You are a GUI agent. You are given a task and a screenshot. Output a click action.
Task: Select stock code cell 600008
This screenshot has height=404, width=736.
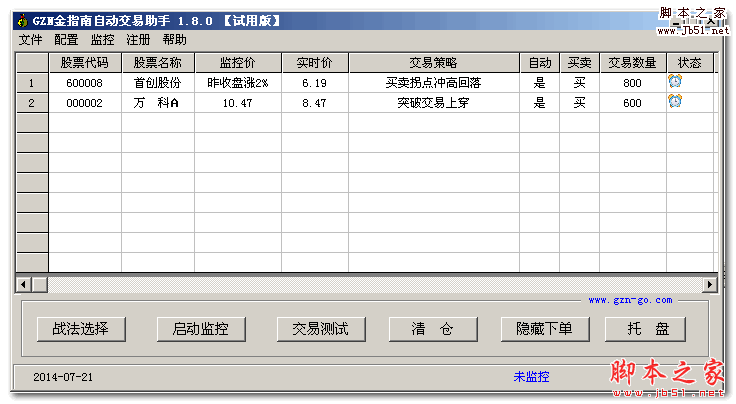click(x=84, y=83)
